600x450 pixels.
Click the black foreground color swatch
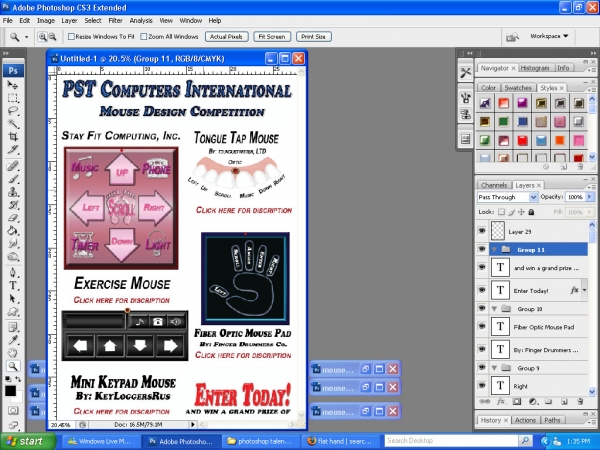pos(10,391)
